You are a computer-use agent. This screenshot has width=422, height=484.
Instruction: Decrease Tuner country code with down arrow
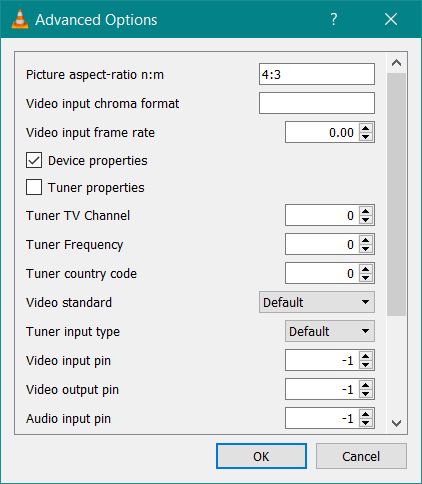point(366,278)
